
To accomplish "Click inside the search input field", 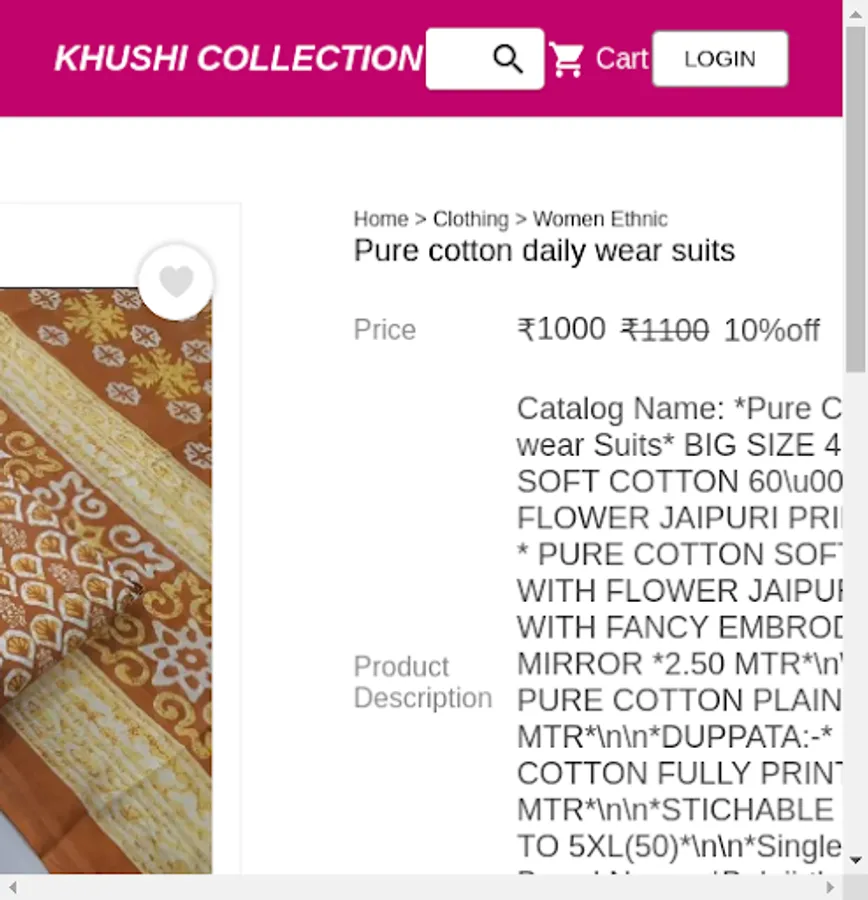I will click(459, 59).
